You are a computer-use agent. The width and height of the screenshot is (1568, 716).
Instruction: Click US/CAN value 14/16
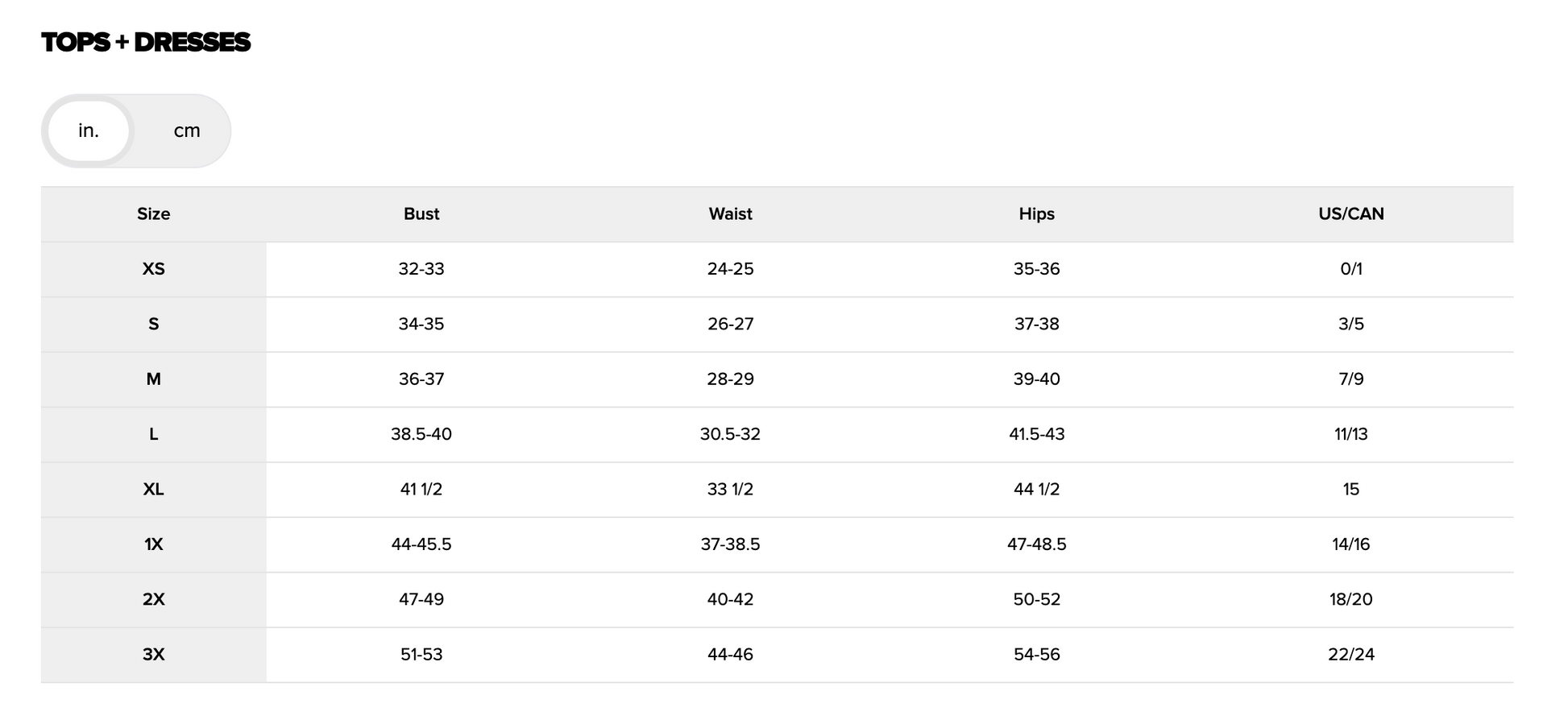click(x=1351, y=544)
